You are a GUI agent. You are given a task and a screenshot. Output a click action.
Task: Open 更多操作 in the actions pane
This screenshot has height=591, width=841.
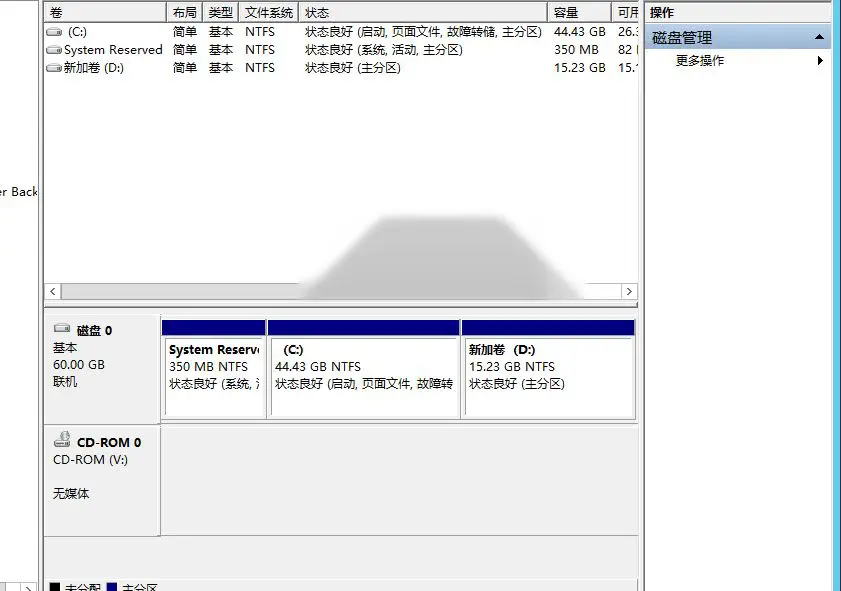(699, 61)
